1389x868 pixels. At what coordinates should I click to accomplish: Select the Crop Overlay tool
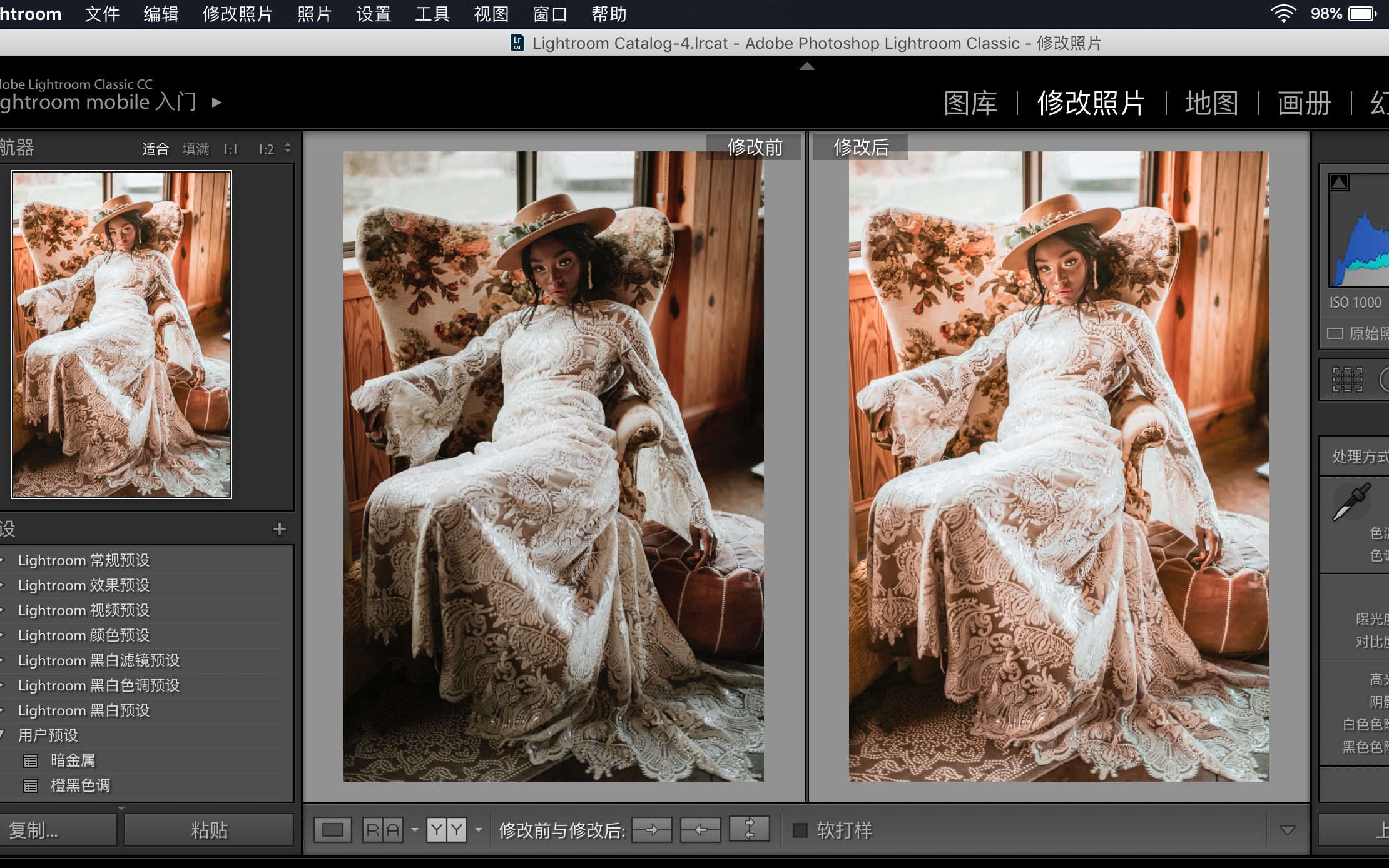[1347, 380]
